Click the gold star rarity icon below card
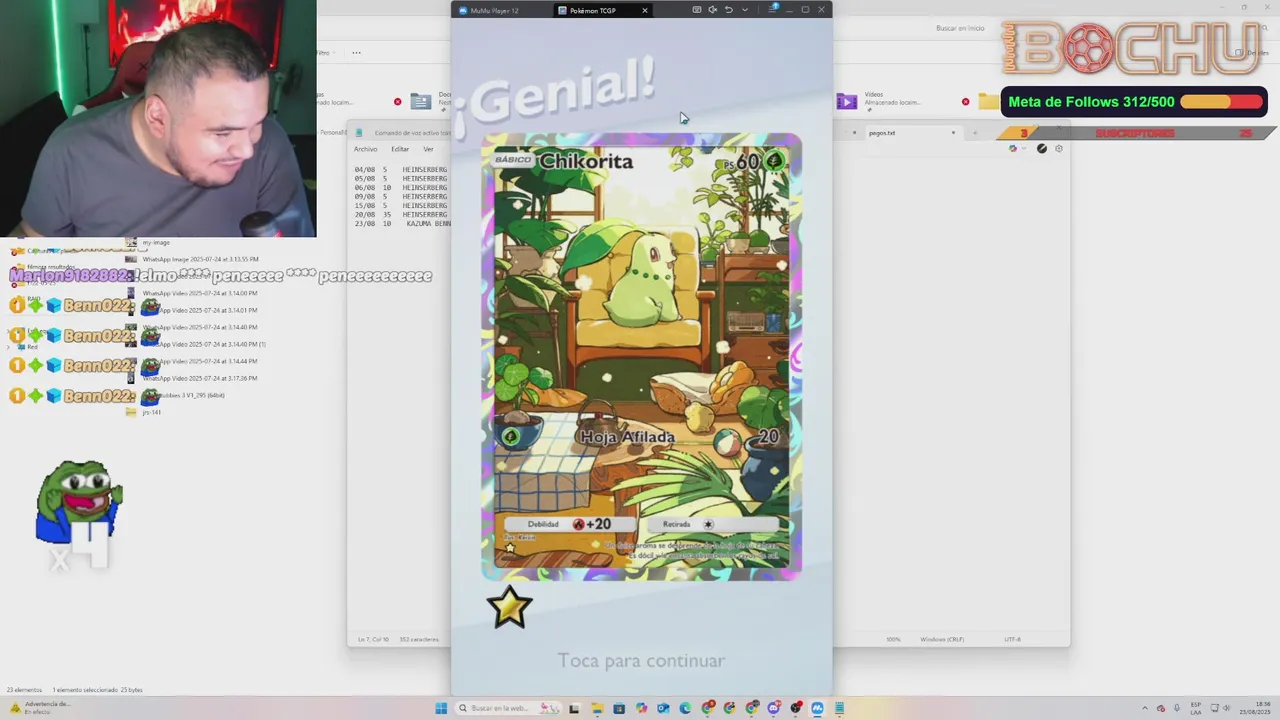Image resolution: width=1280 pixels, height=720 pixels. click(509, 607)
